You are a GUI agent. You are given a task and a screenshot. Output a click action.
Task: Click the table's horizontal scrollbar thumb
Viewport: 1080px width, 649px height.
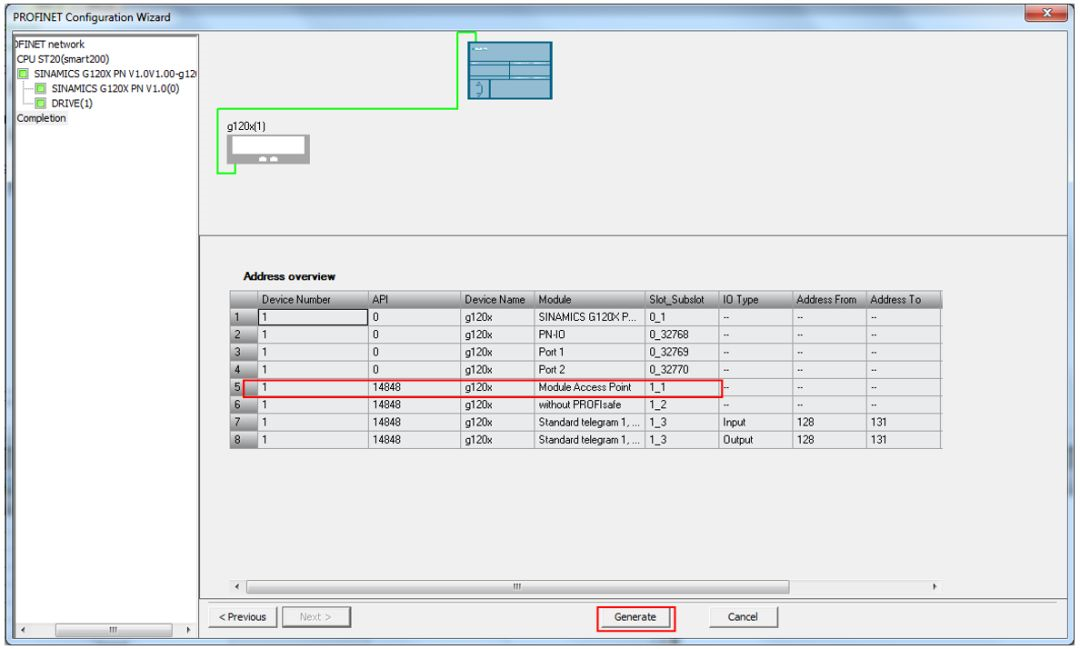[x=517, y=587]
